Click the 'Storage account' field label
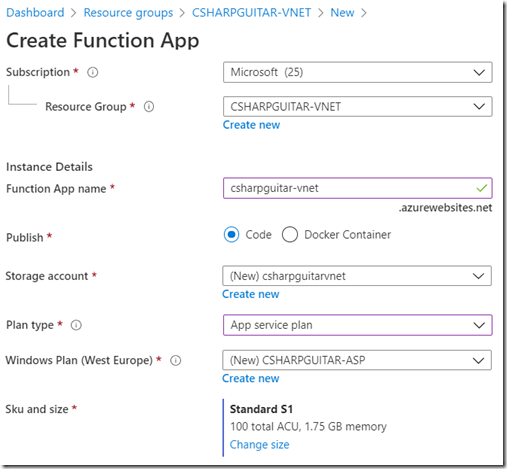 pos(47,276)
